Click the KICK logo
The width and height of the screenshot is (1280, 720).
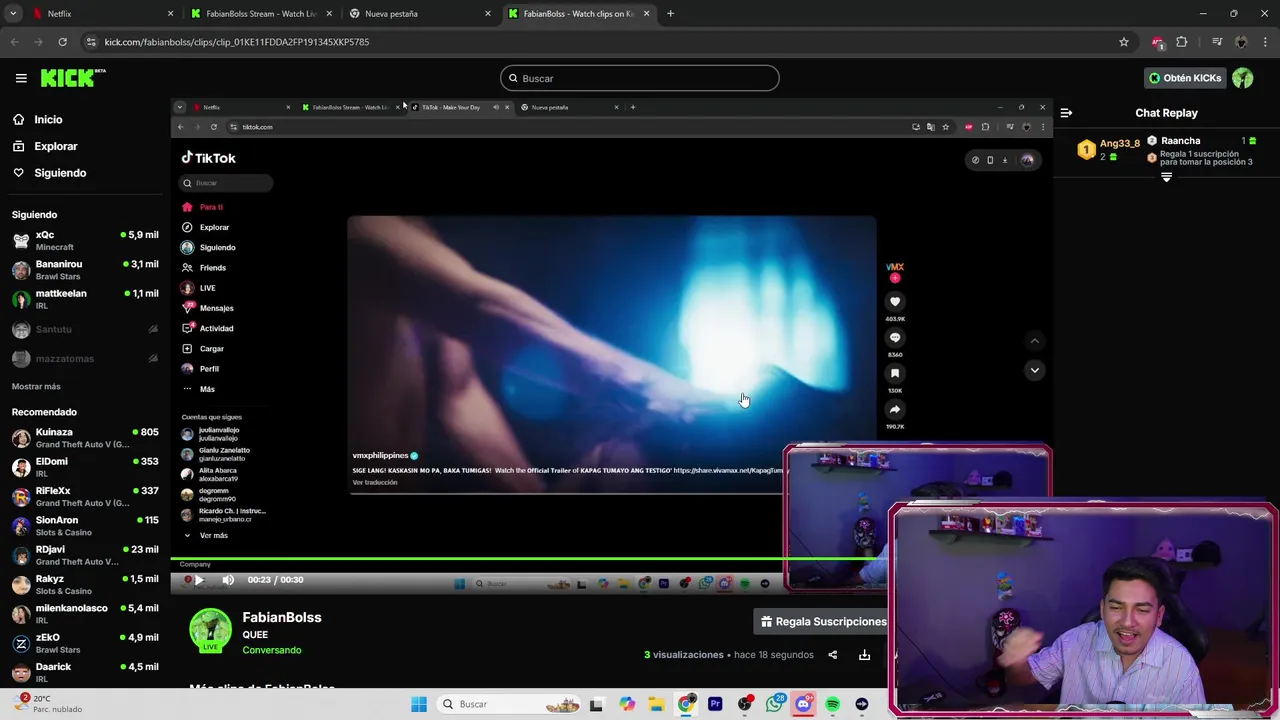point(72,78)
